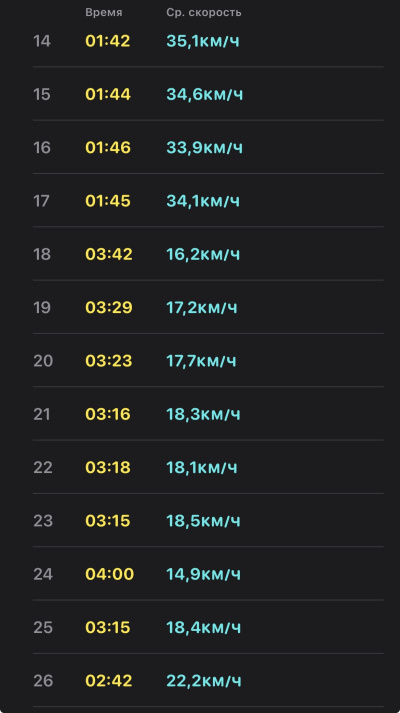
Task: Select the 18,1км/ч speed on lap 22
Action: [202, 467]
